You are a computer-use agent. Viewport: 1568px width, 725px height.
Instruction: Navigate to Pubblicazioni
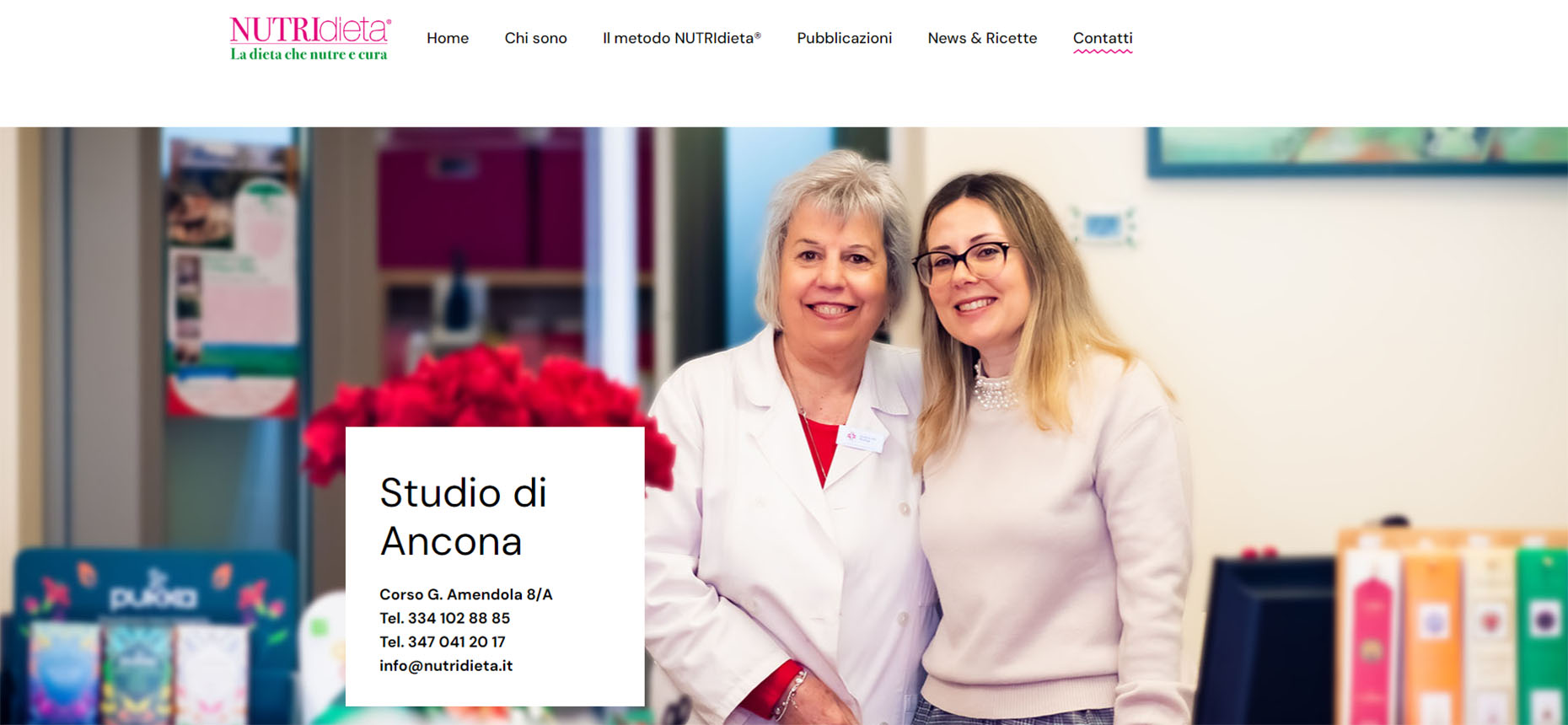click(x=844, y=38)
